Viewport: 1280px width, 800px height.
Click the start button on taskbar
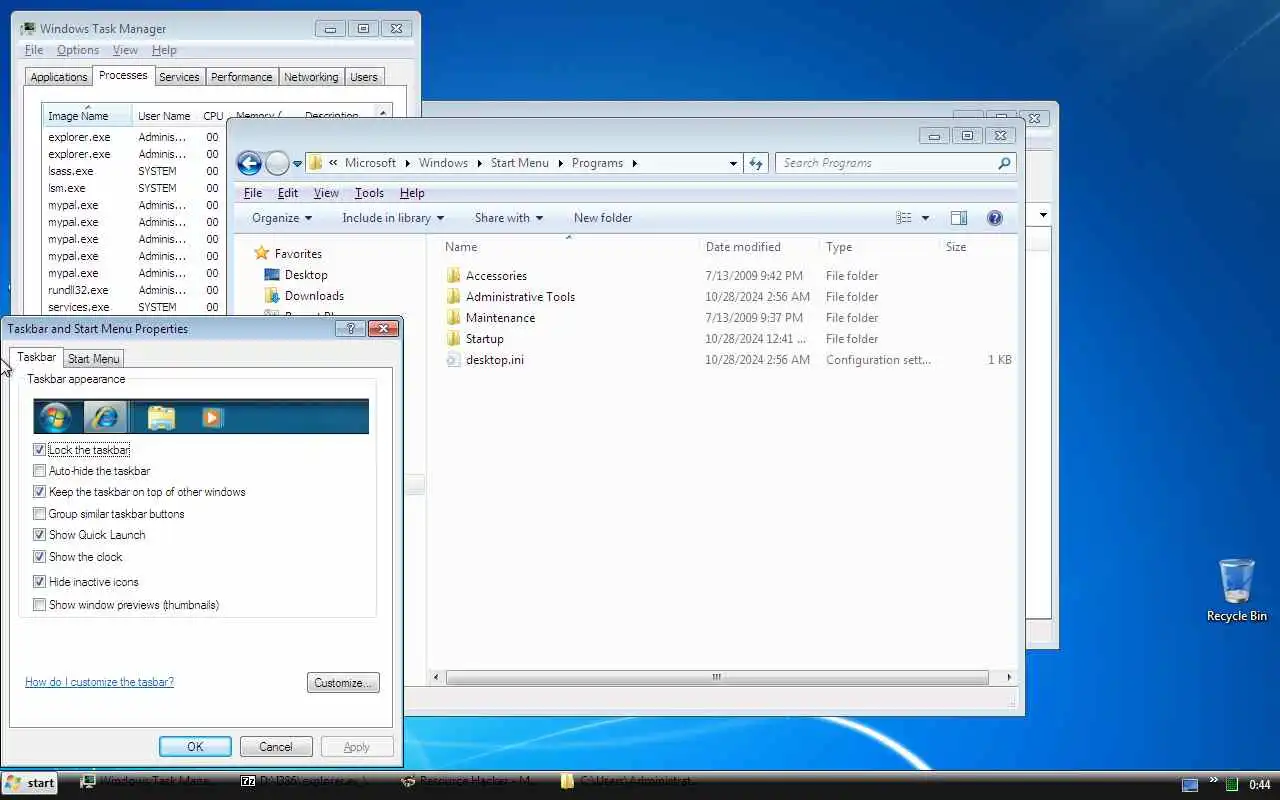pyautogui.click(x=30, y=783)
